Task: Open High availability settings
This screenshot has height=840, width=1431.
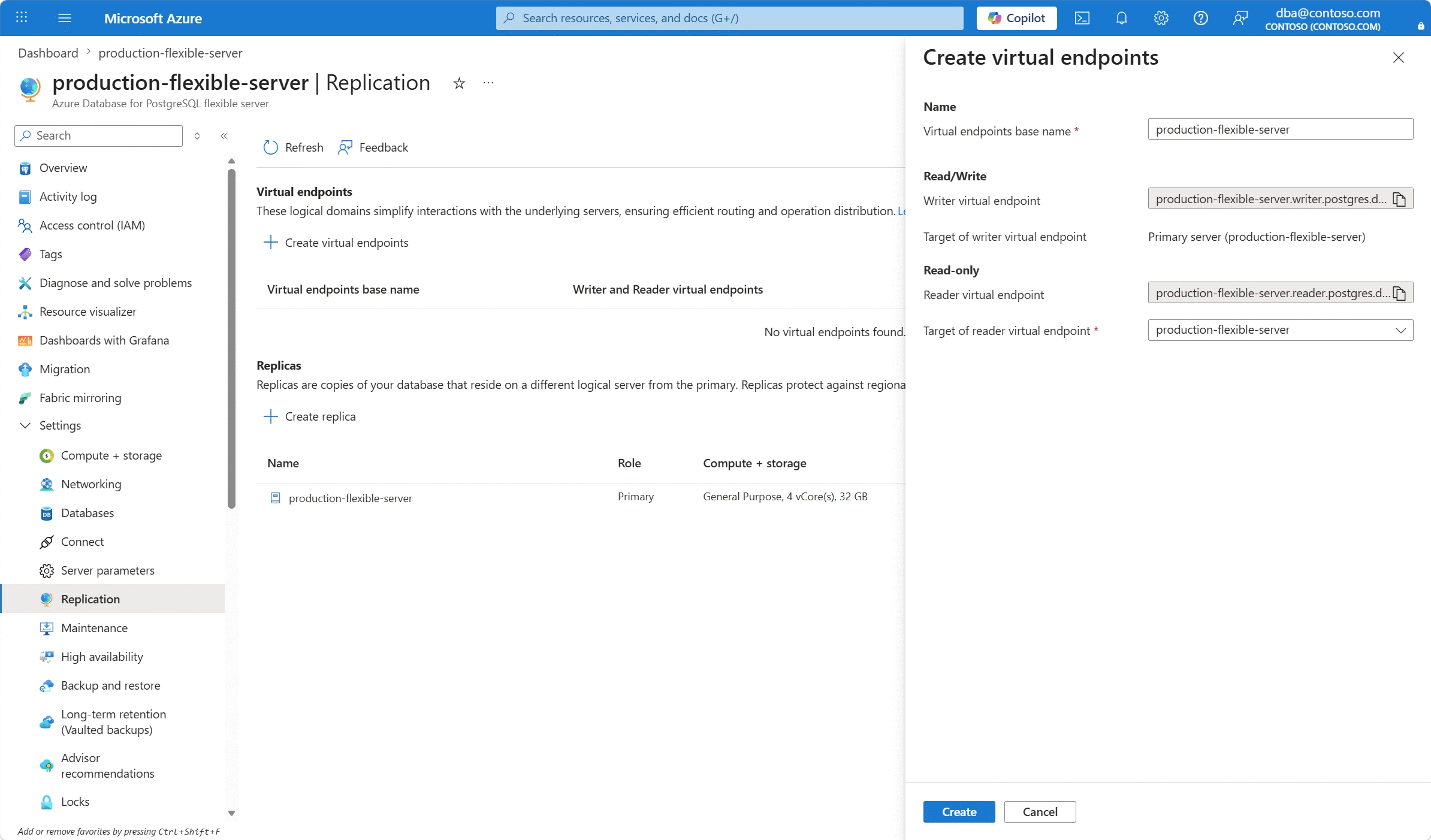Action: (102, 657)
